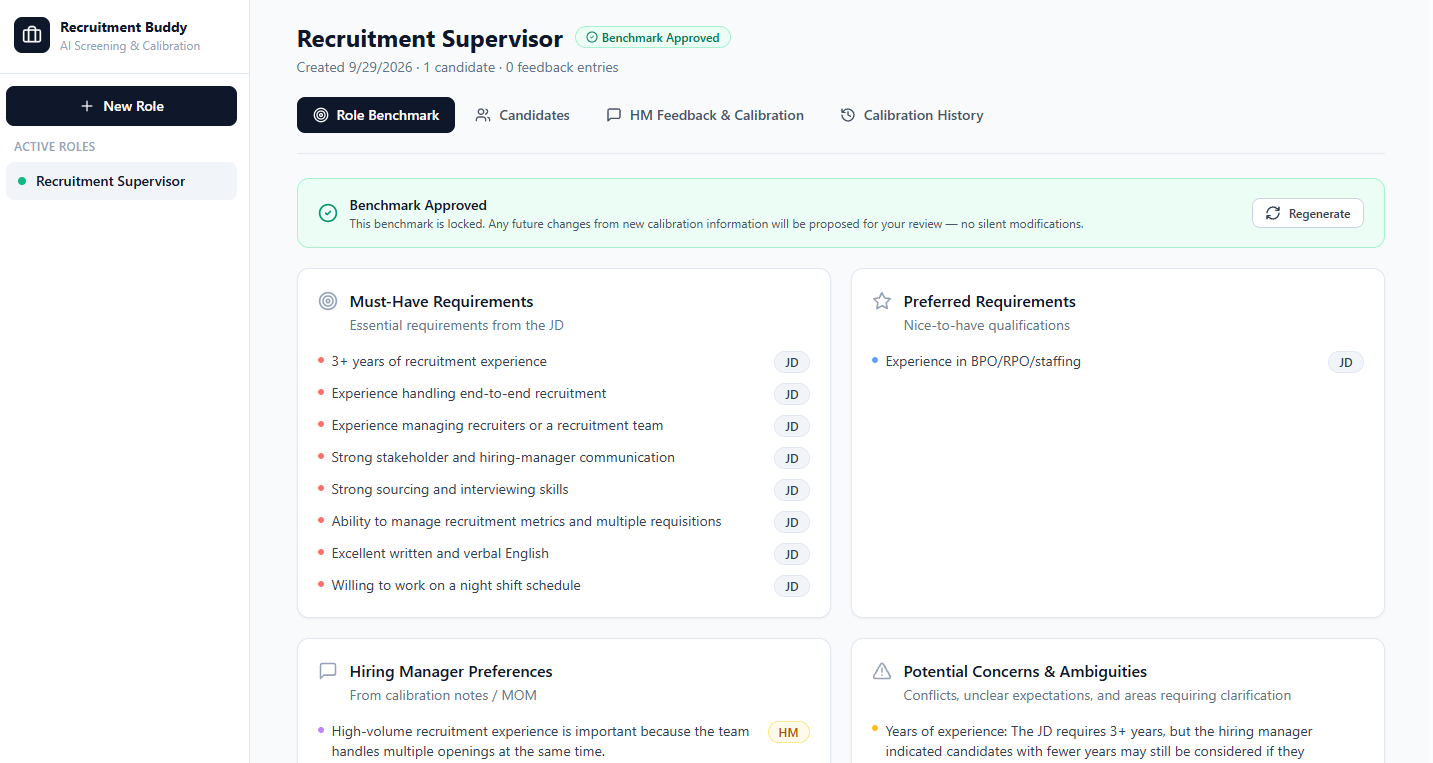
Task: Click the target icon beside Must-Have Requirements
Action: 327,301
